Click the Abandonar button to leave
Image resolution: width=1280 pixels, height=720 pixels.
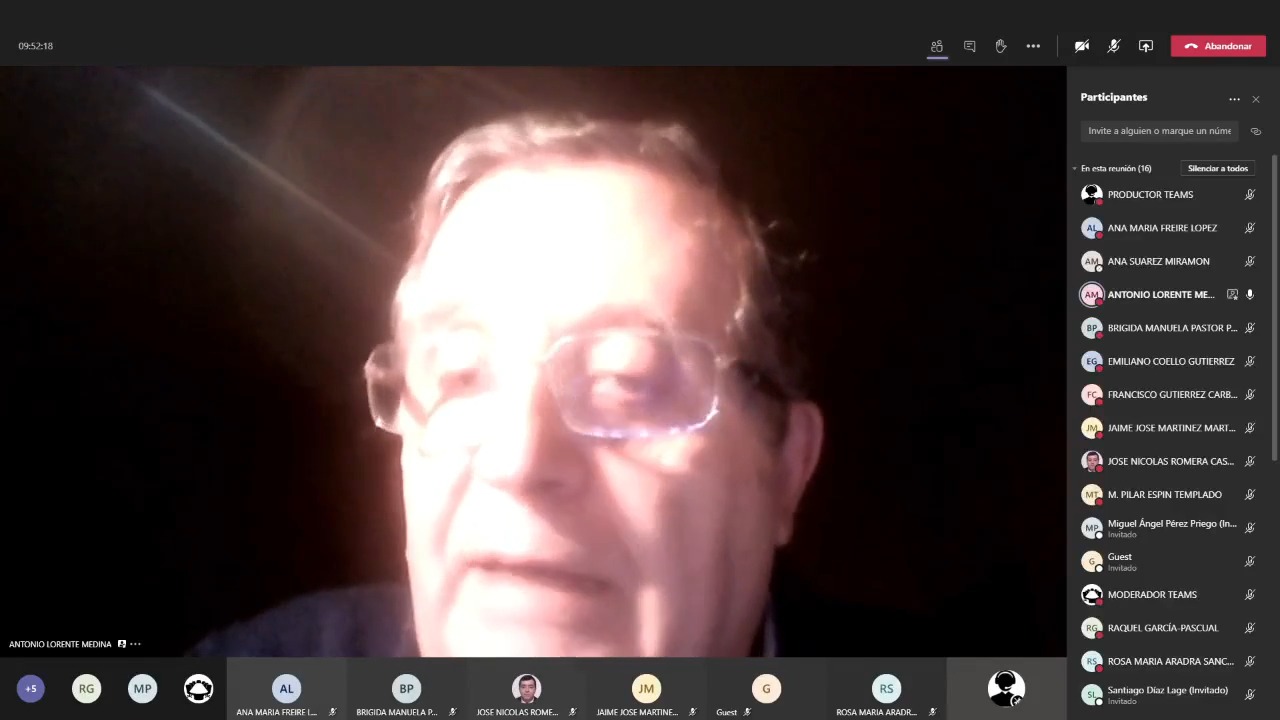click(1218, 46)
